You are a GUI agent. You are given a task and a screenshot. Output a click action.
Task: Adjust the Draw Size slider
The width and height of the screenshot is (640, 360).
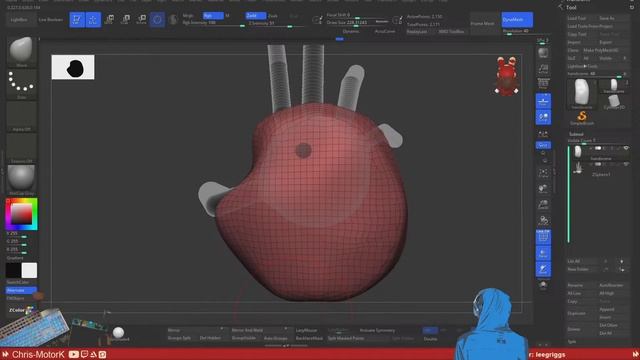tap(358, 23)
